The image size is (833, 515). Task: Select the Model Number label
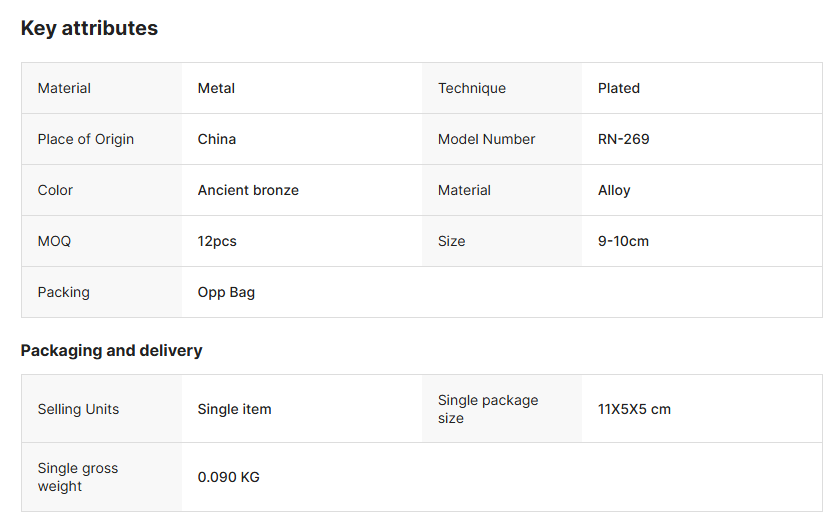[487, 139]
